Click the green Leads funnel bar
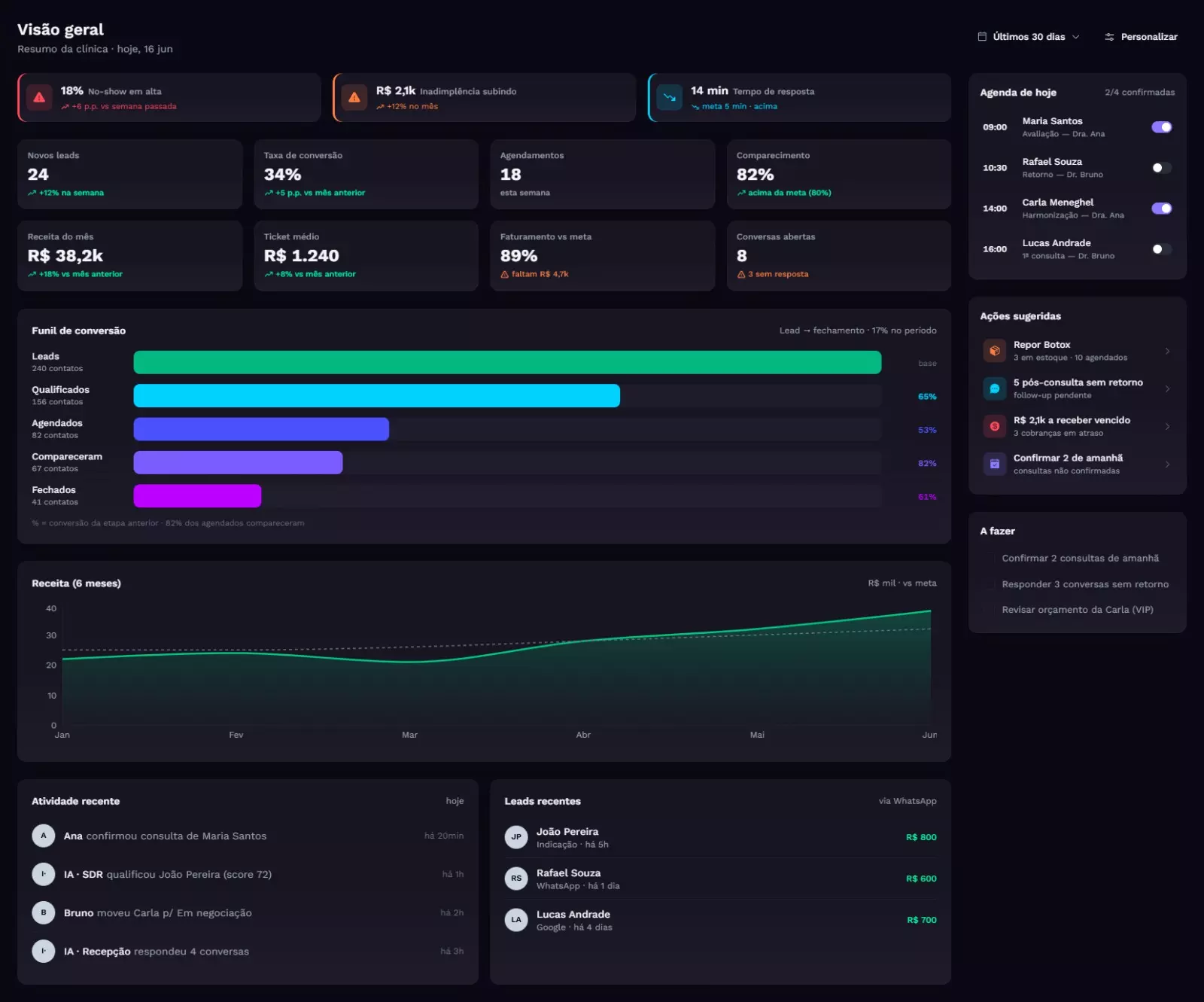The image size is (1204, 1002). click(x=507, y=362)
